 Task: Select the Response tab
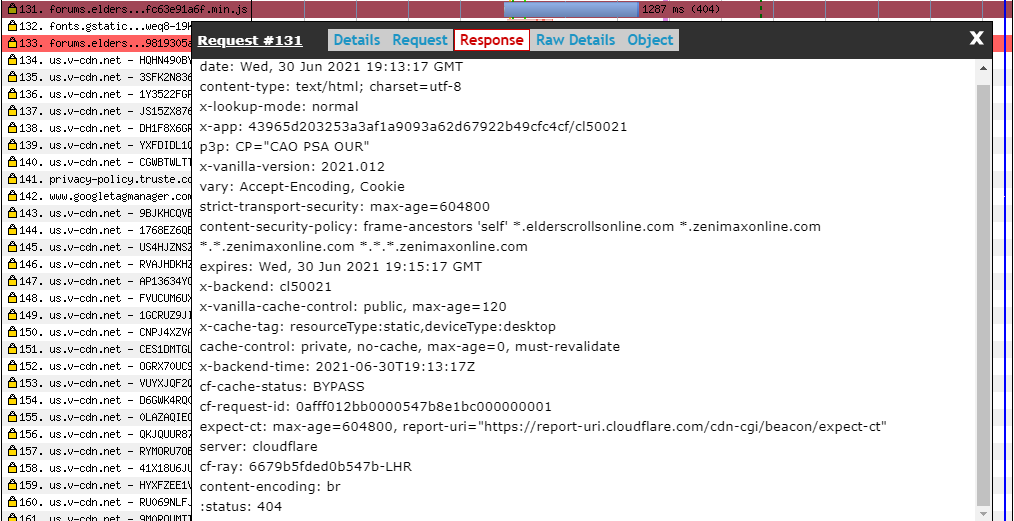coord(491,40)
